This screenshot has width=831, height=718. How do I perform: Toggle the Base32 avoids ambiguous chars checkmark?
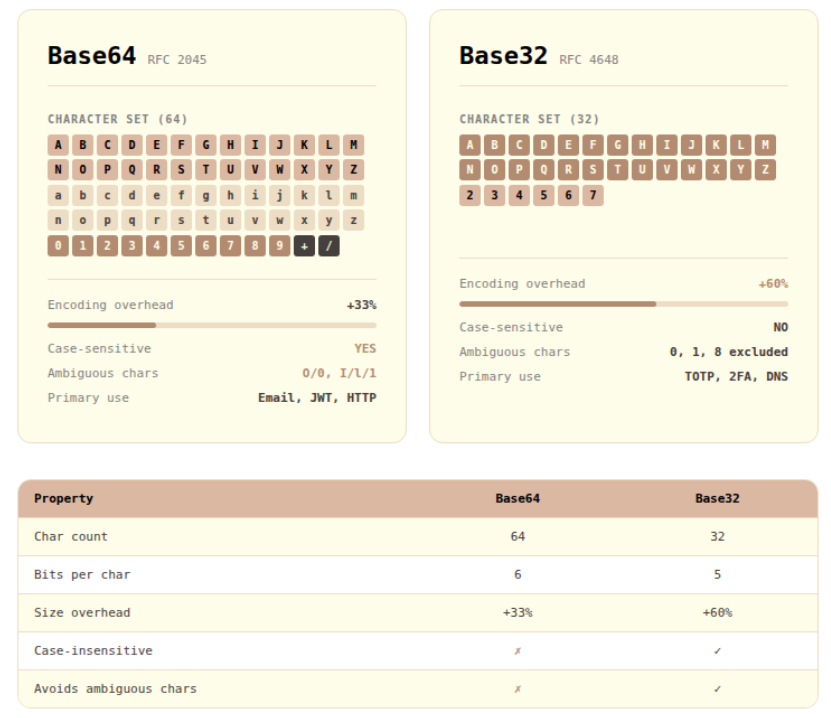tap(717, 688)
